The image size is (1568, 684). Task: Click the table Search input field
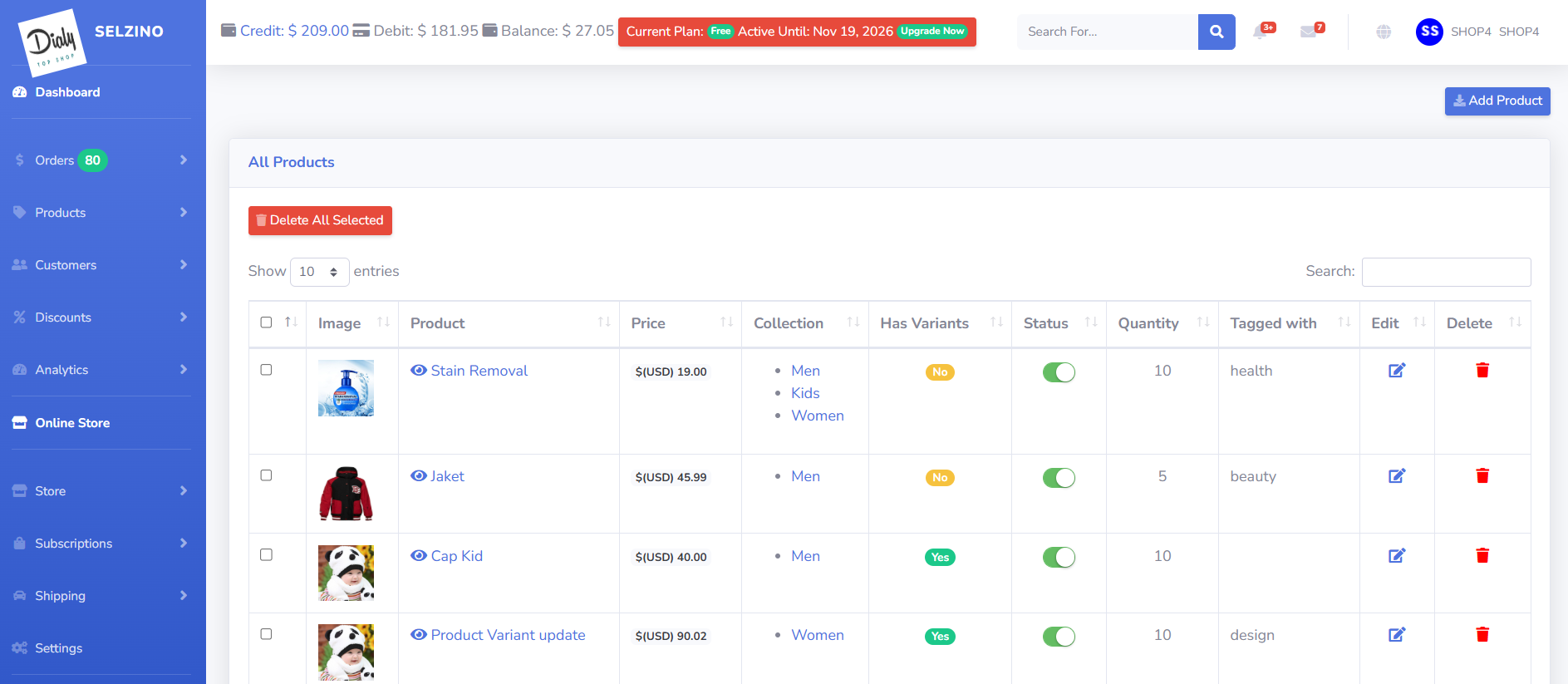point(1446,272)
